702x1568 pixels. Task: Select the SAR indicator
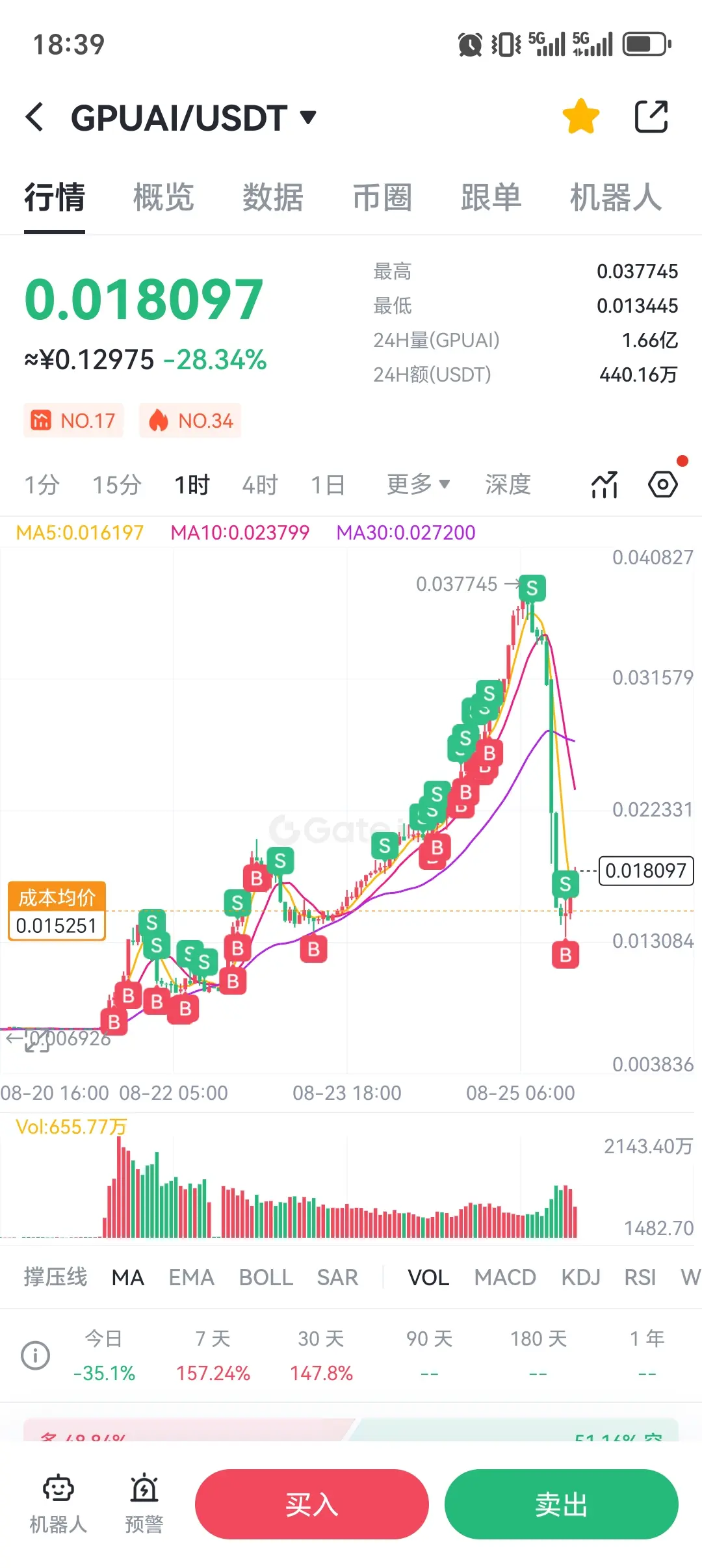point(337,1277)
